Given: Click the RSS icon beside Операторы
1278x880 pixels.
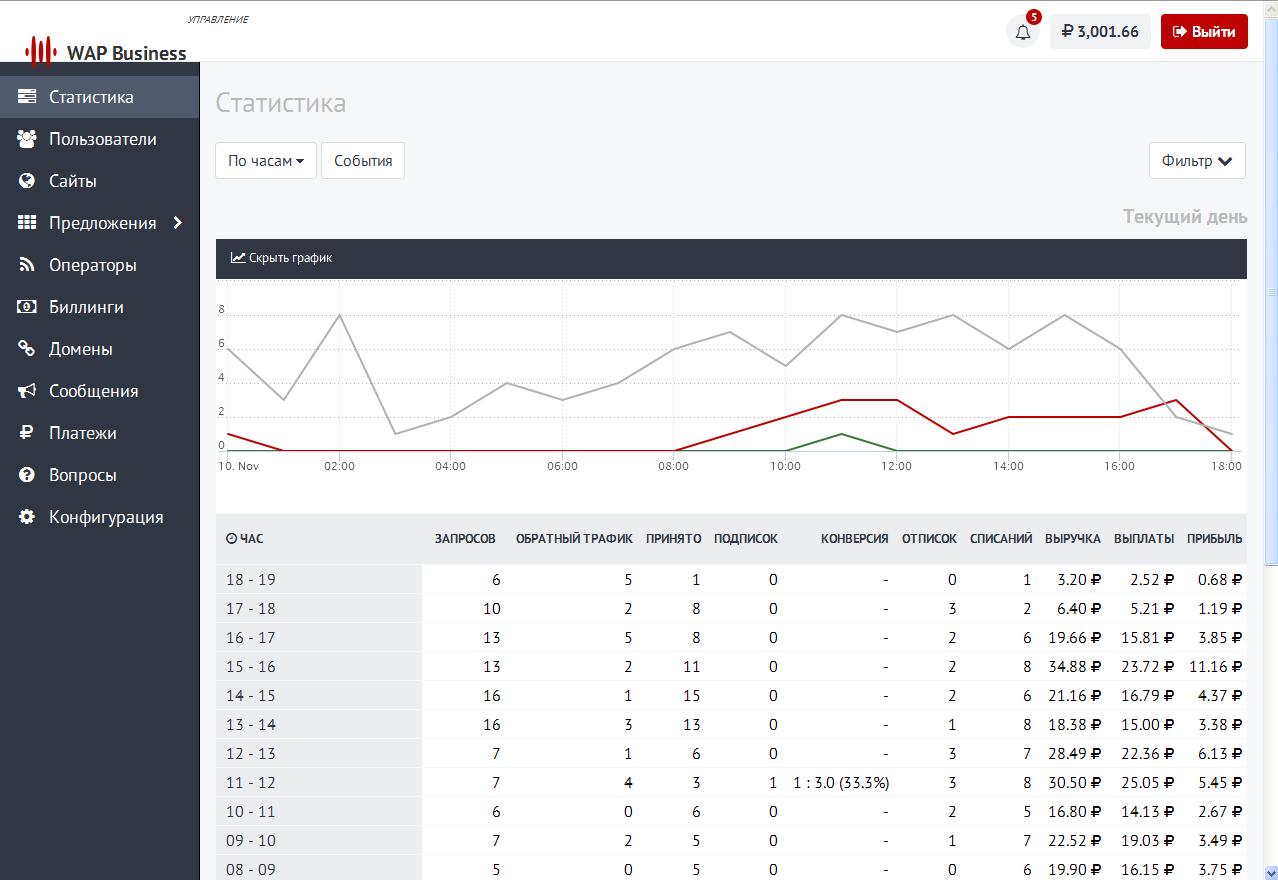Looking at the screenshot, I should [x=27, y=265].
